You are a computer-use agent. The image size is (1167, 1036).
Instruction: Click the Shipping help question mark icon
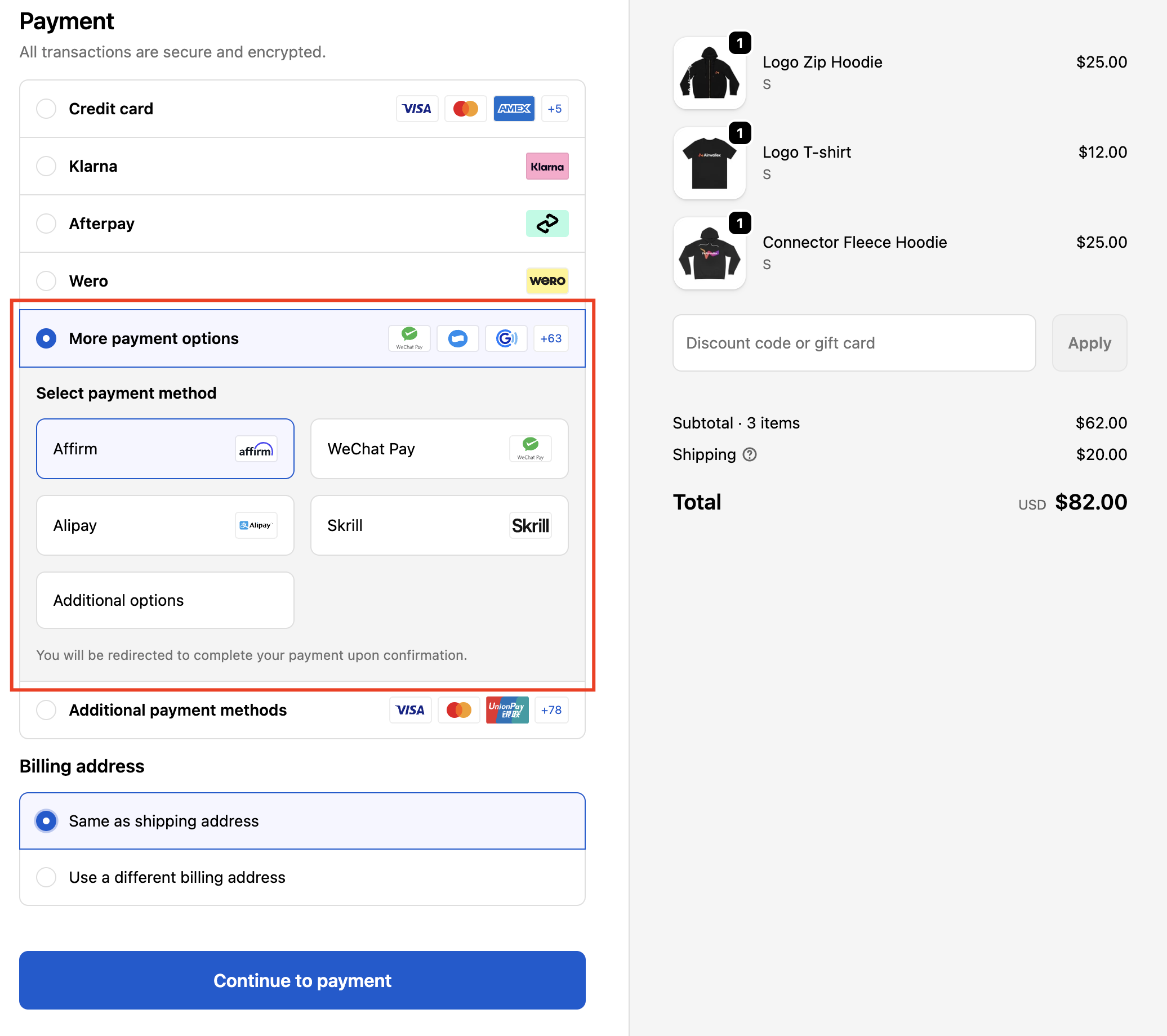click(x=750, y=455)
